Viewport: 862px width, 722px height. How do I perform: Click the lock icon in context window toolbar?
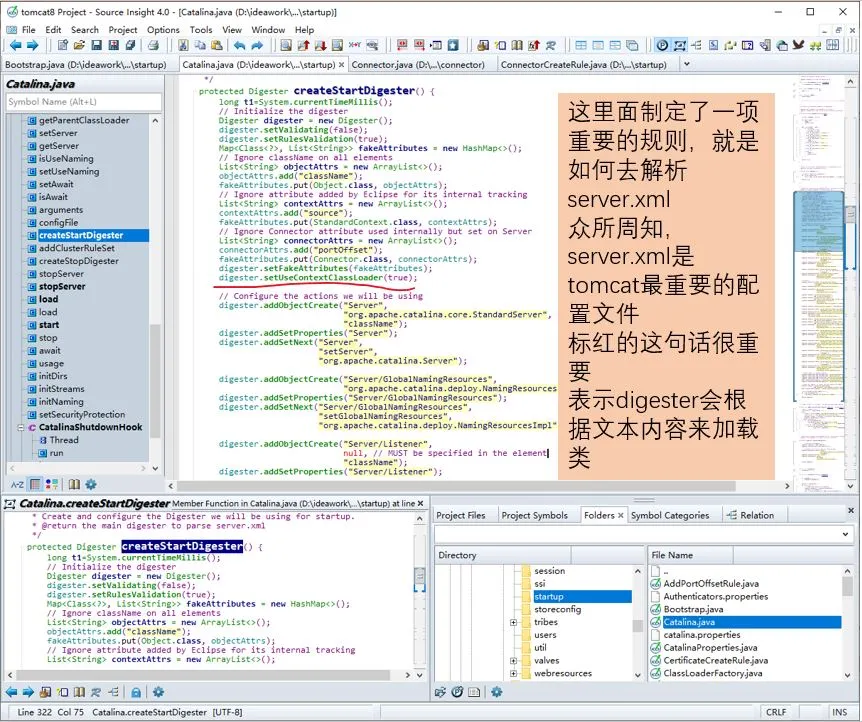(x=136, y=692)
